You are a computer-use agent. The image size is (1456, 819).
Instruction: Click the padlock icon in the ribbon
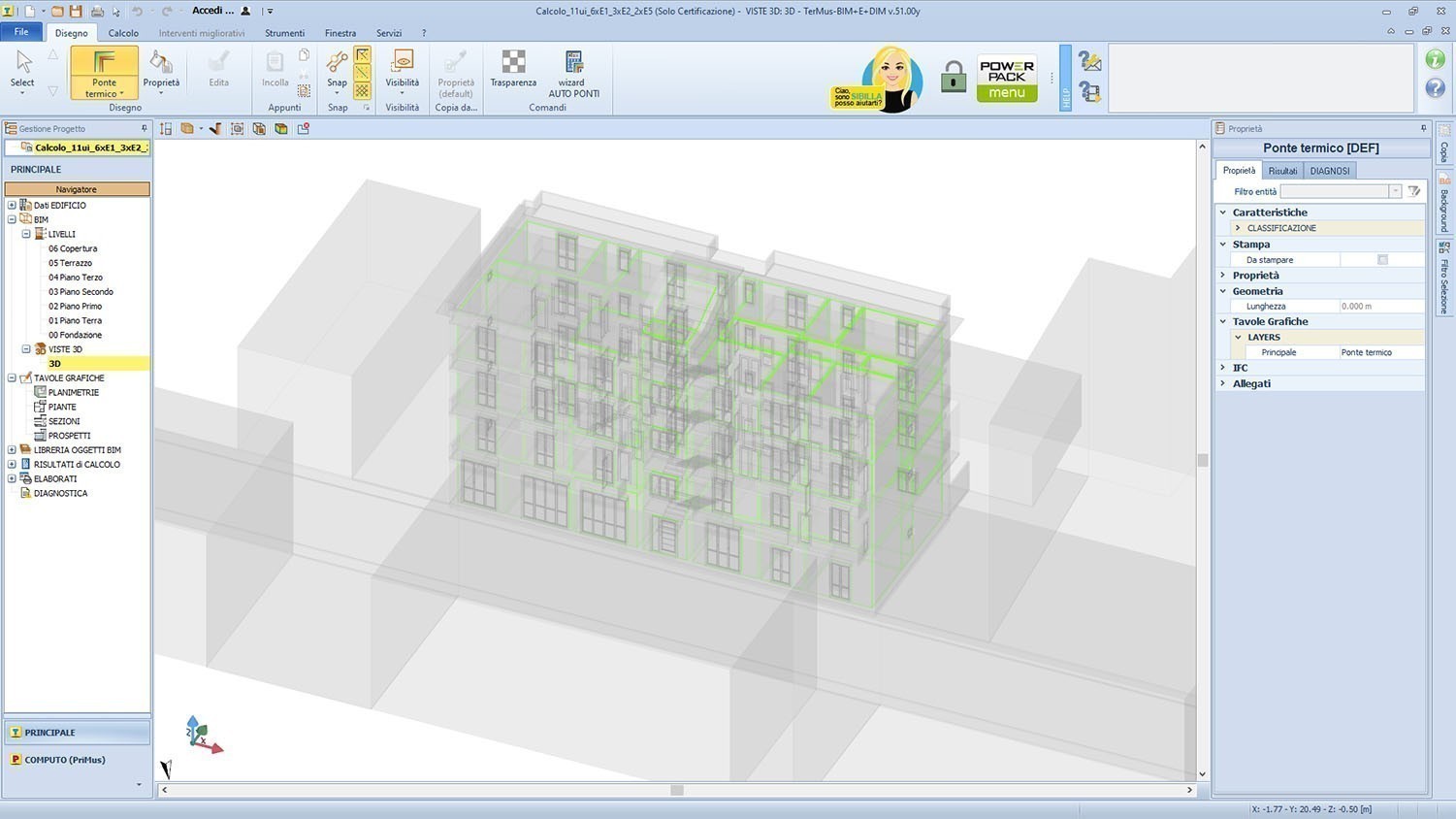954,78
